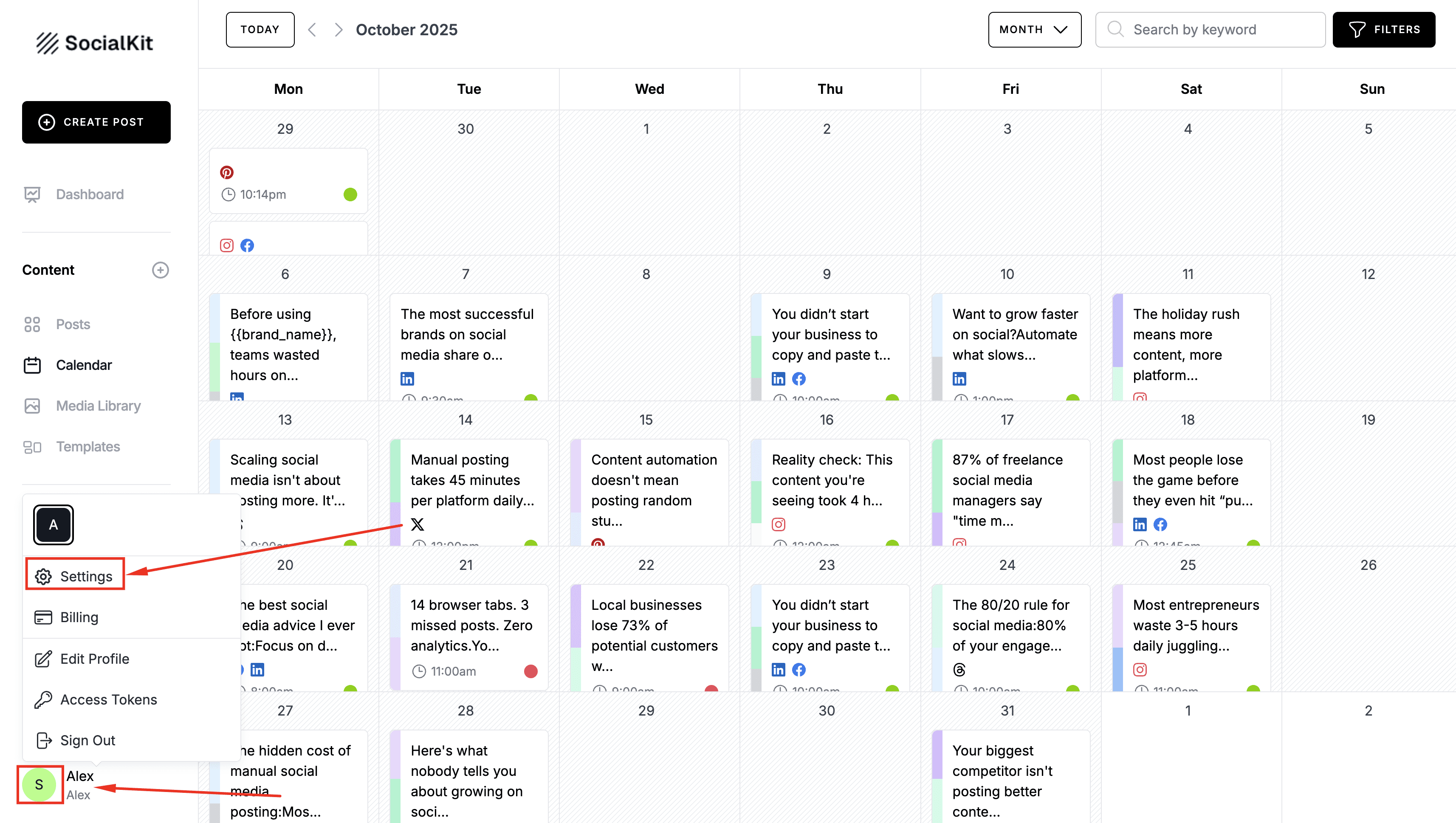The width and height of the screenshot is (1456, 823).
Task: Click the Calendar sidebar icon
Action: coord(32,365)
